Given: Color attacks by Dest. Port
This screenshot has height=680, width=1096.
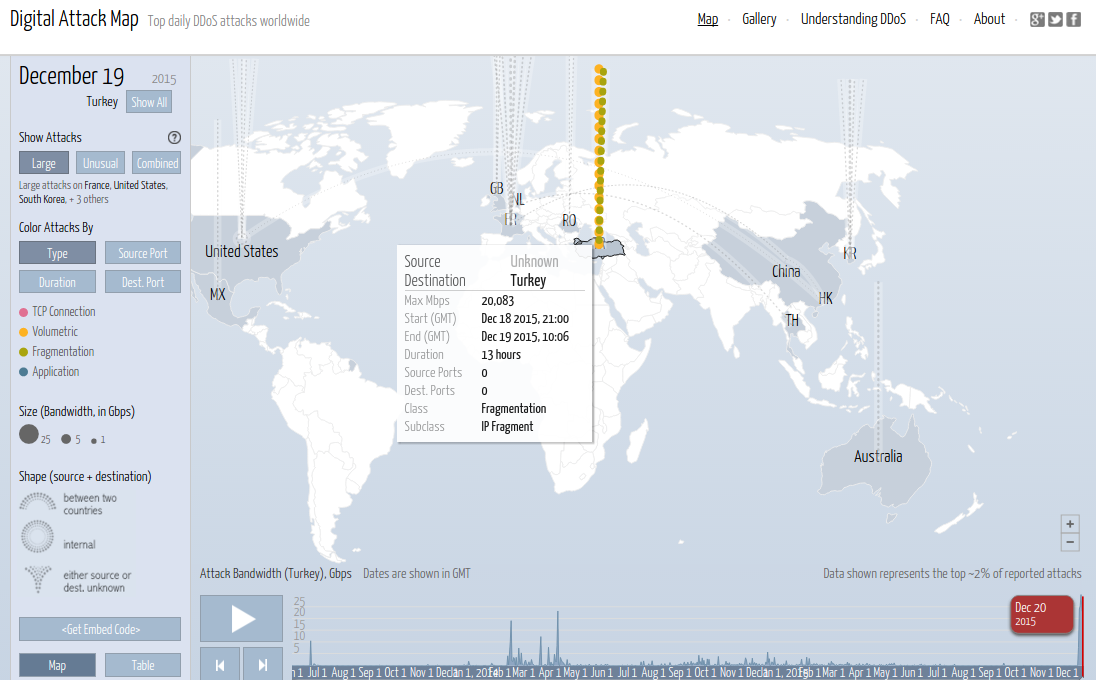Looking at the screenshot, I should (x=143, y=282).
